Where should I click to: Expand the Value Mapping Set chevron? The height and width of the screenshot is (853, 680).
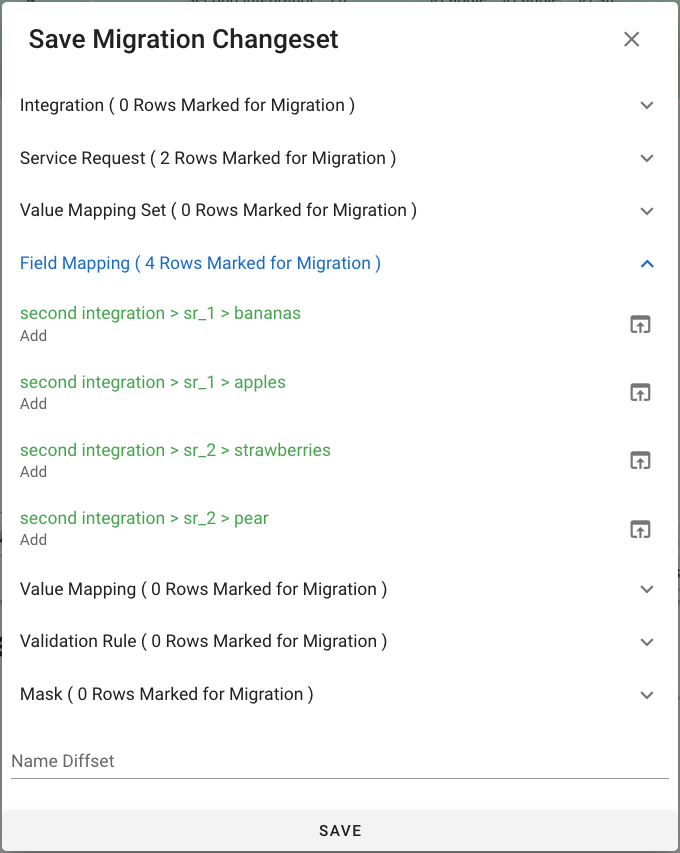coord(647,211)
